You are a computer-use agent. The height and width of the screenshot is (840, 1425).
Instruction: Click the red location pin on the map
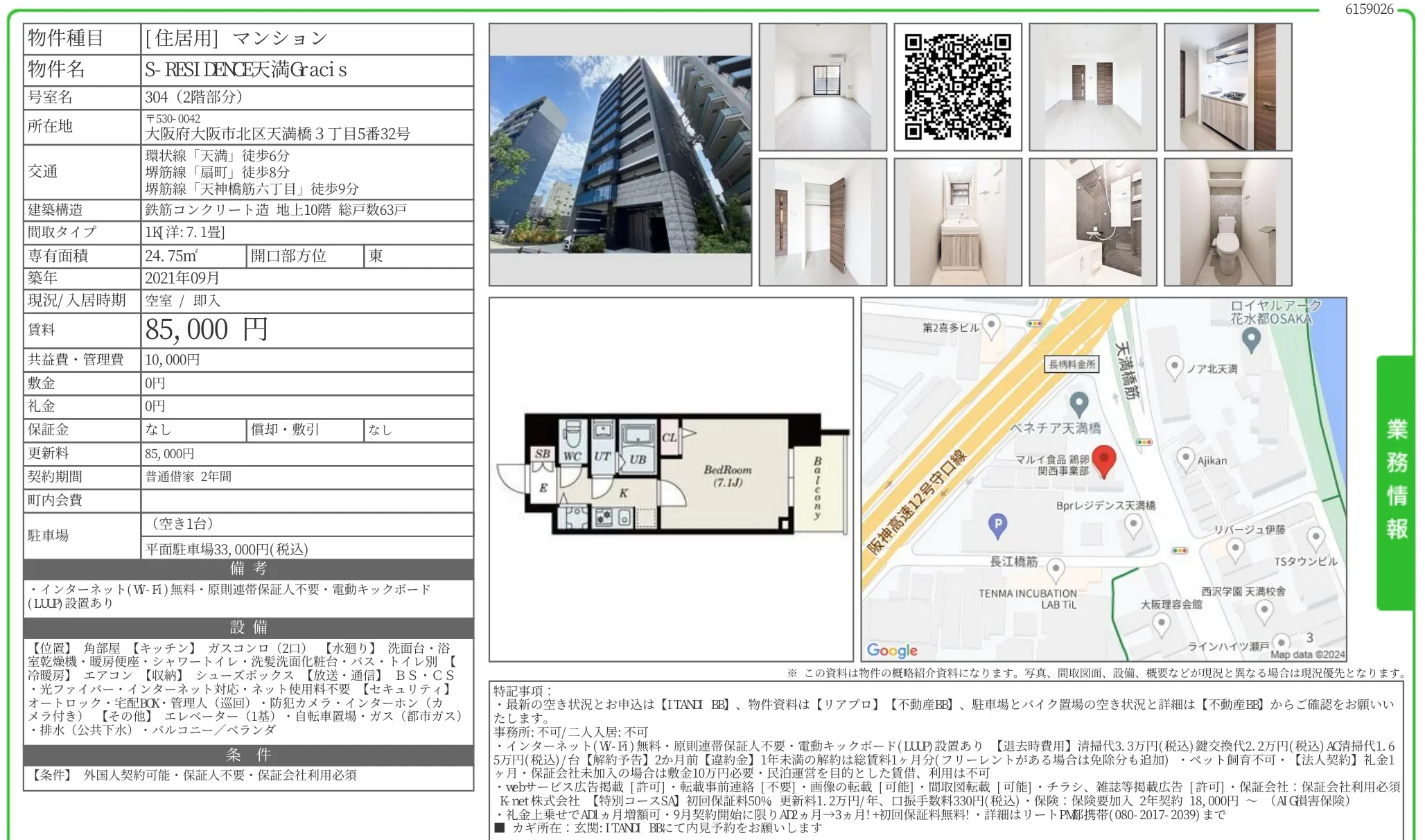coord(1103,461)
